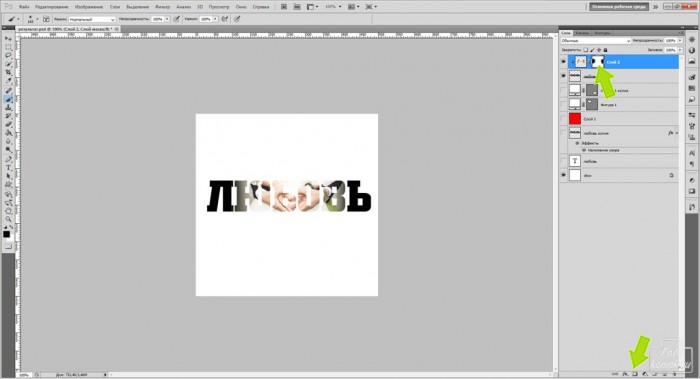Select the Spot Healing Brush tool

pyautogui.click(x=8, y=91)
